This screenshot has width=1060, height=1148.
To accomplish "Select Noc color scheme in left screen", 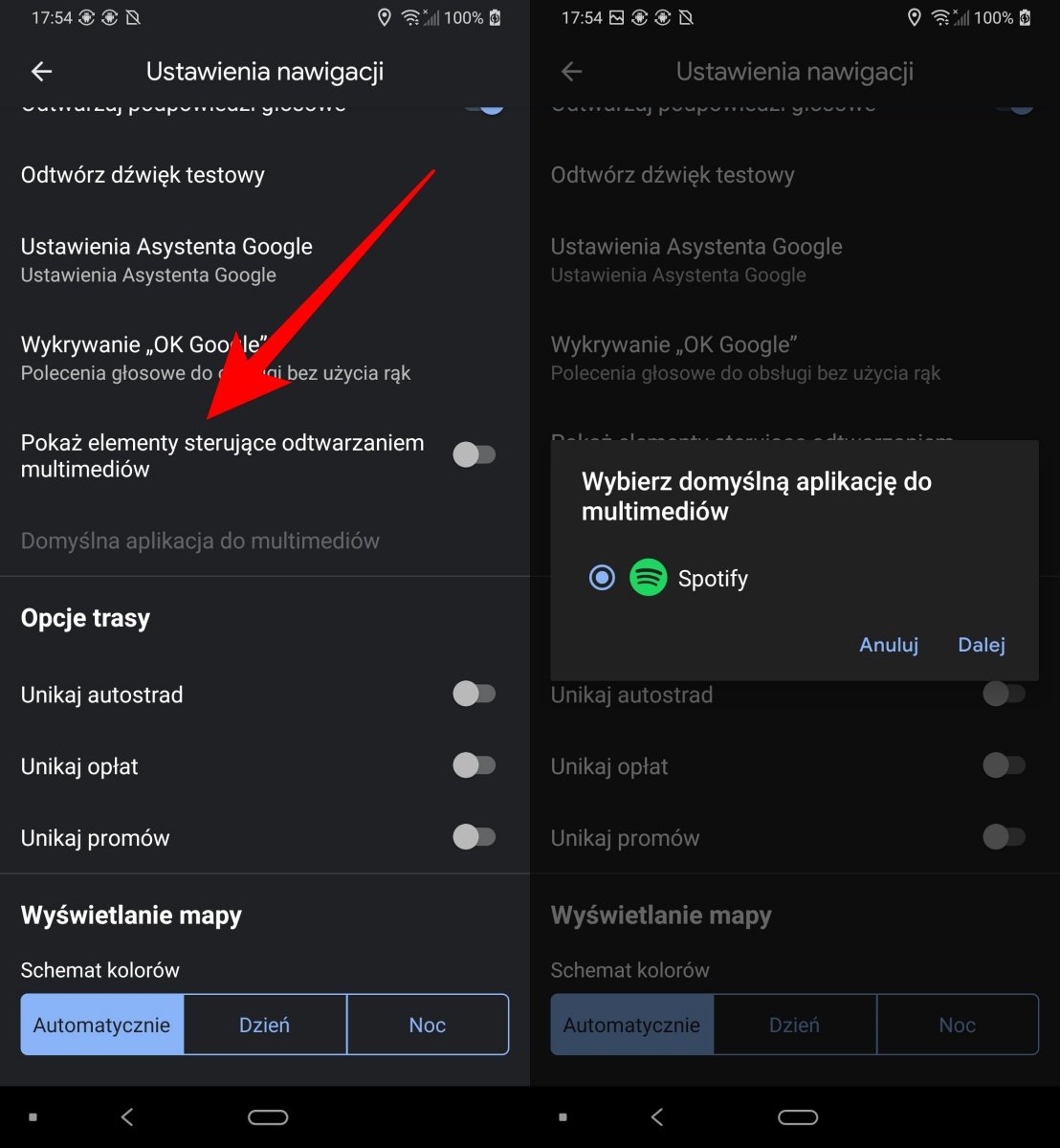I will (428, 1025).
